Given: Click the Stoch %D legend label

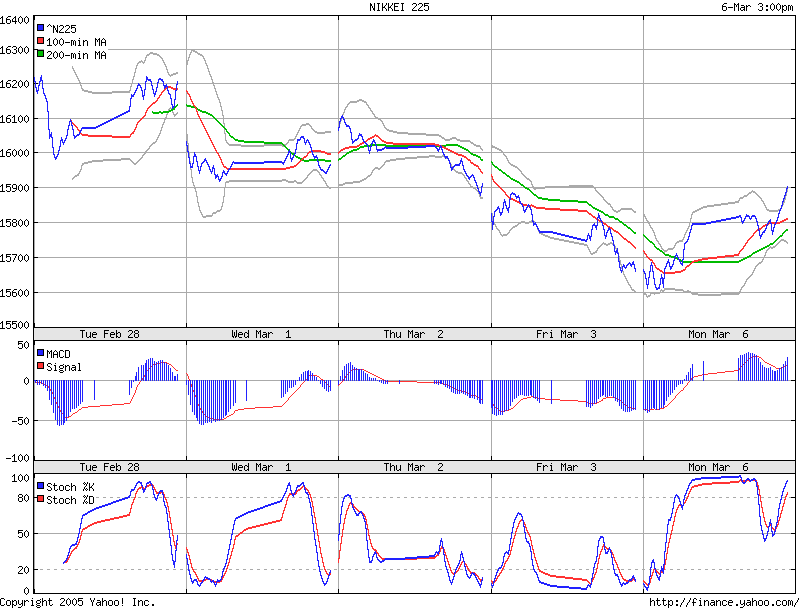Looking at the screenshot, I should [70, 500].
